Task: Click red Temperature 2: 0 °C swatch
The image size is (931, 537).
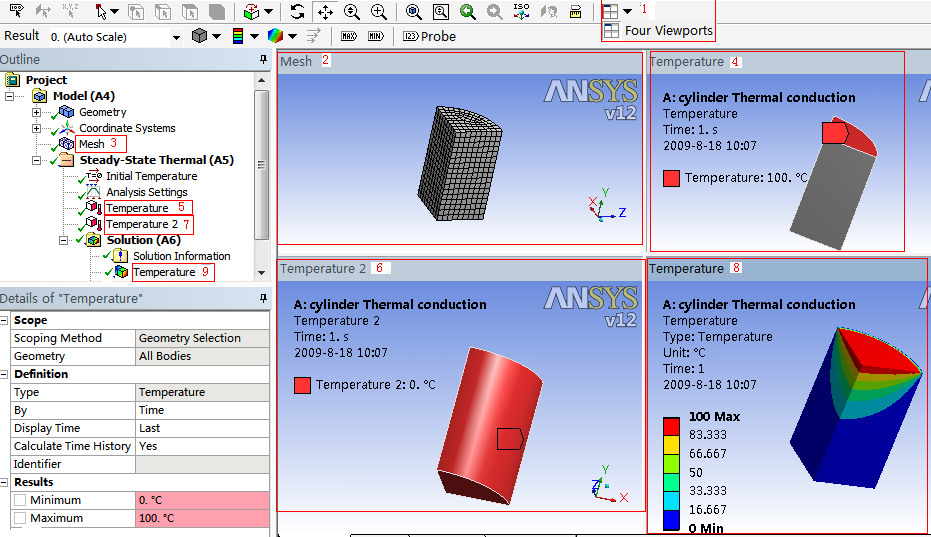Action: [302, 385]
